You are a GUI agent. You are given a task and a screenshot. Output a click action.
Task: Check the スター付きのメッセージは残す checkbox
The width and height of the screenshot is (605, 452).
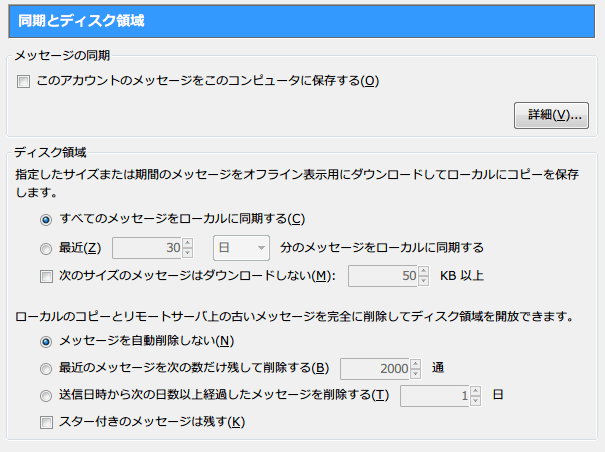46,422
